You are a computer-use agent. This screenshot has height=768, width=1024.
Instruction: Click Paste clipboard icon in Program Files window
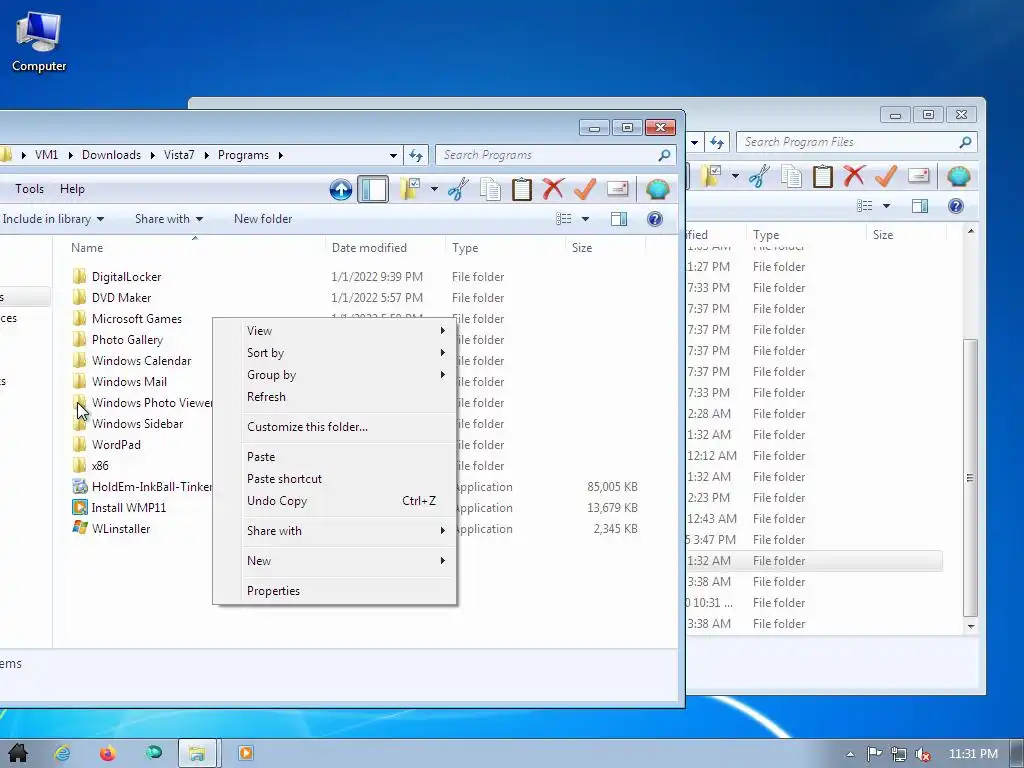(x=823, y=176)
